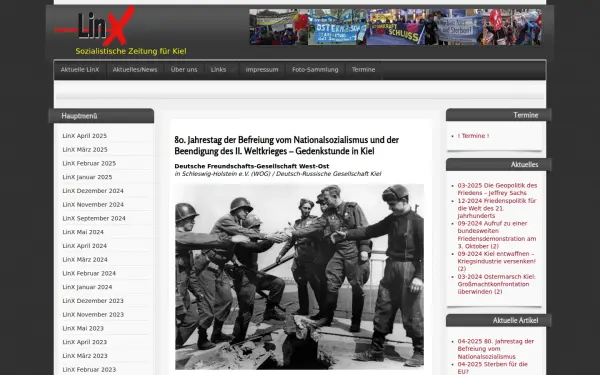Open the Impressum page
Viewport: 600px width, 375px height.
(262, 70)
